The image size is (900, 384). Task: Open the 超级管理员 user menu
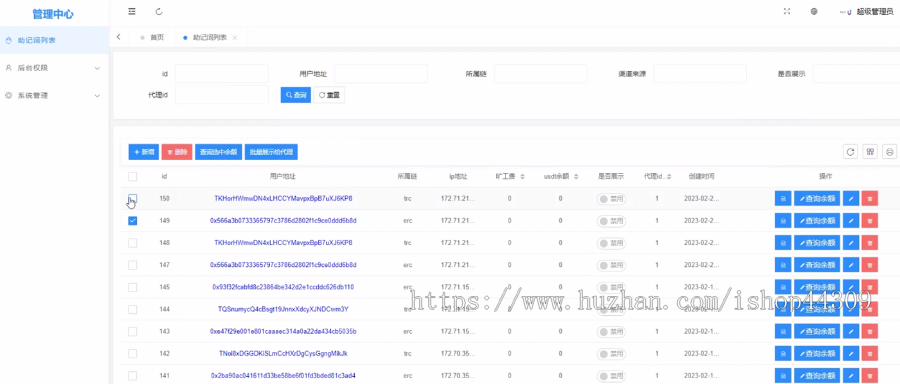tap(874, 11)
